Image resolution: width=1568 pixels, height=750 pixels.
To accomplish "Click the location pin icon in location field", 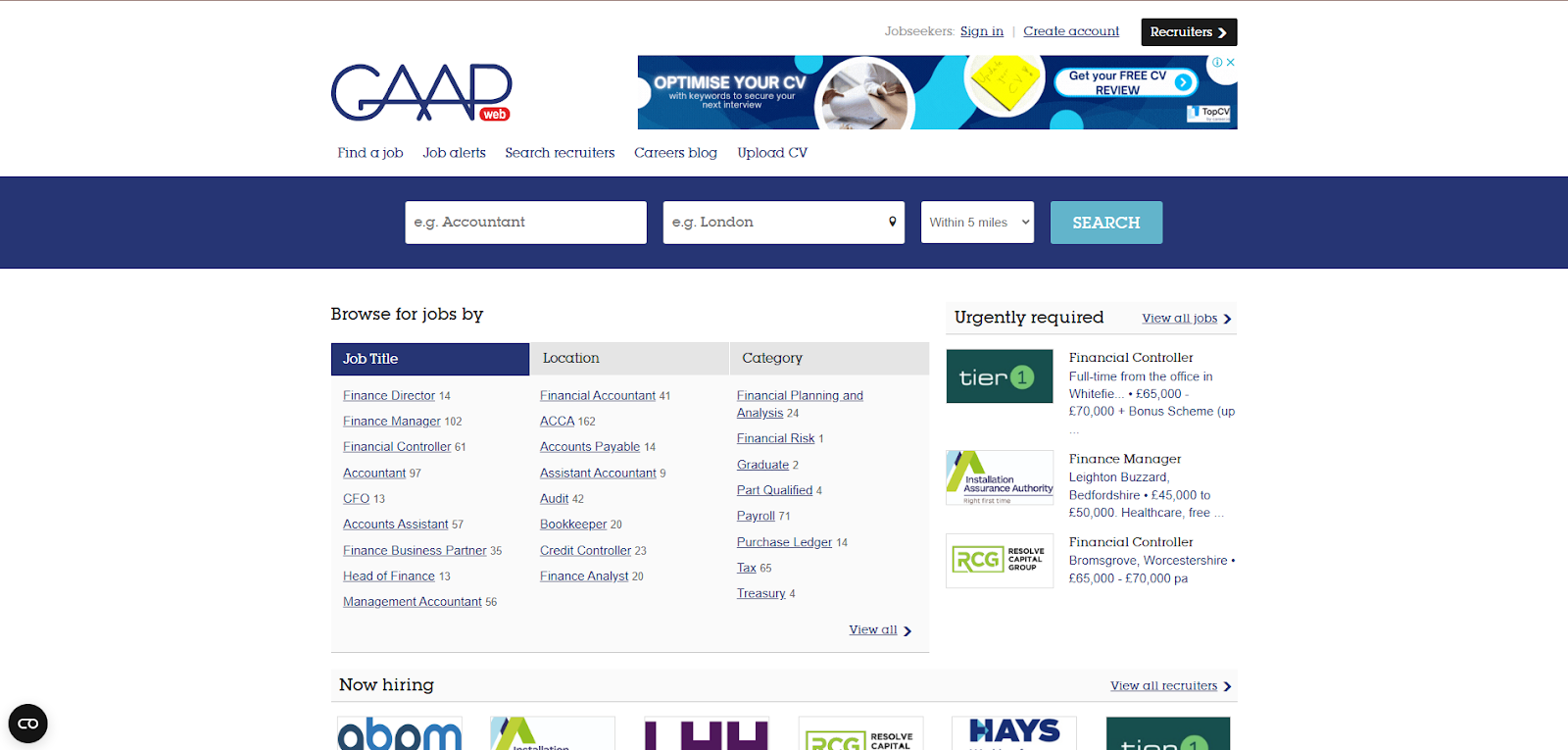I will tap(892, 222).
